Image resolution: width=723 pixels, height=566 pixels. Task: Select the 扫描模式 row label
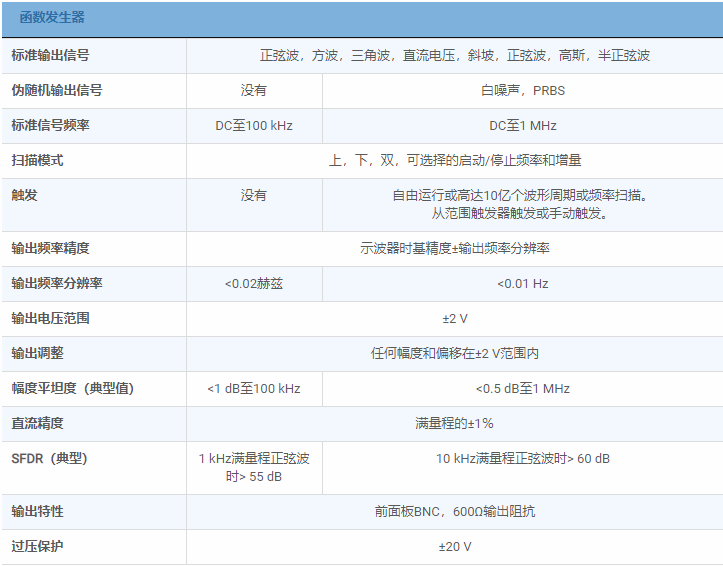[37, 160]
